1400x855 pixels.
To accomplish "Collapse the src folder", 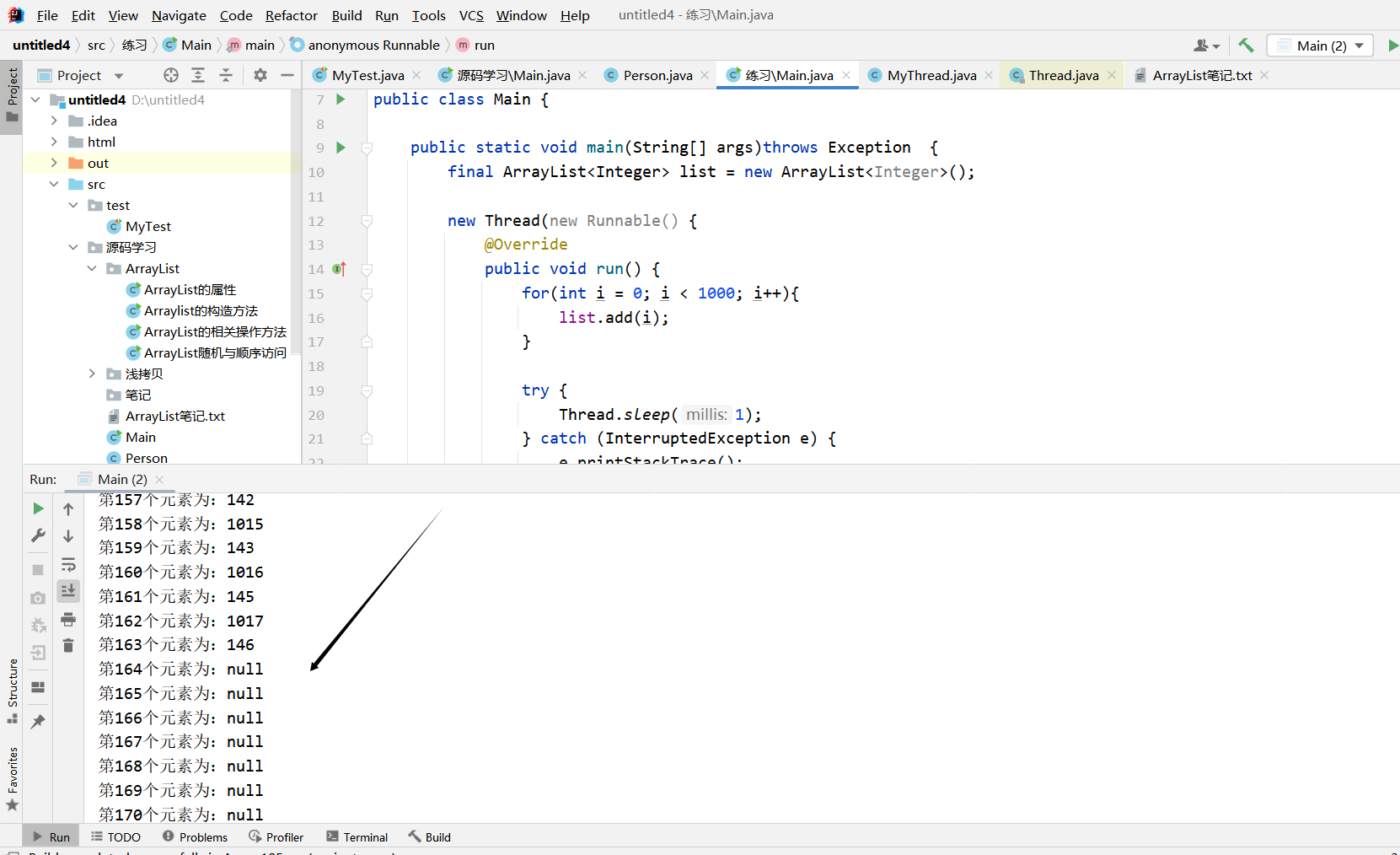I will (x=54, y=184).
